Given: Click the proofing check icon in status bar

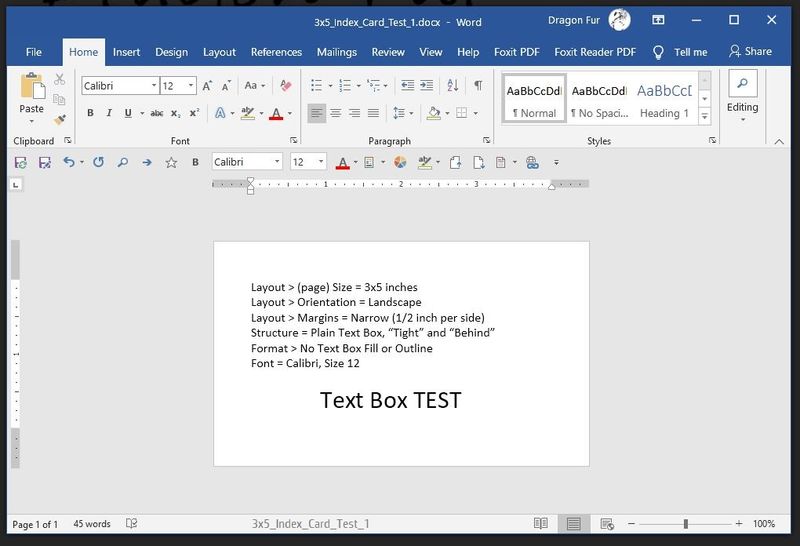Looking at the screenshot, I should click(131, 524).
